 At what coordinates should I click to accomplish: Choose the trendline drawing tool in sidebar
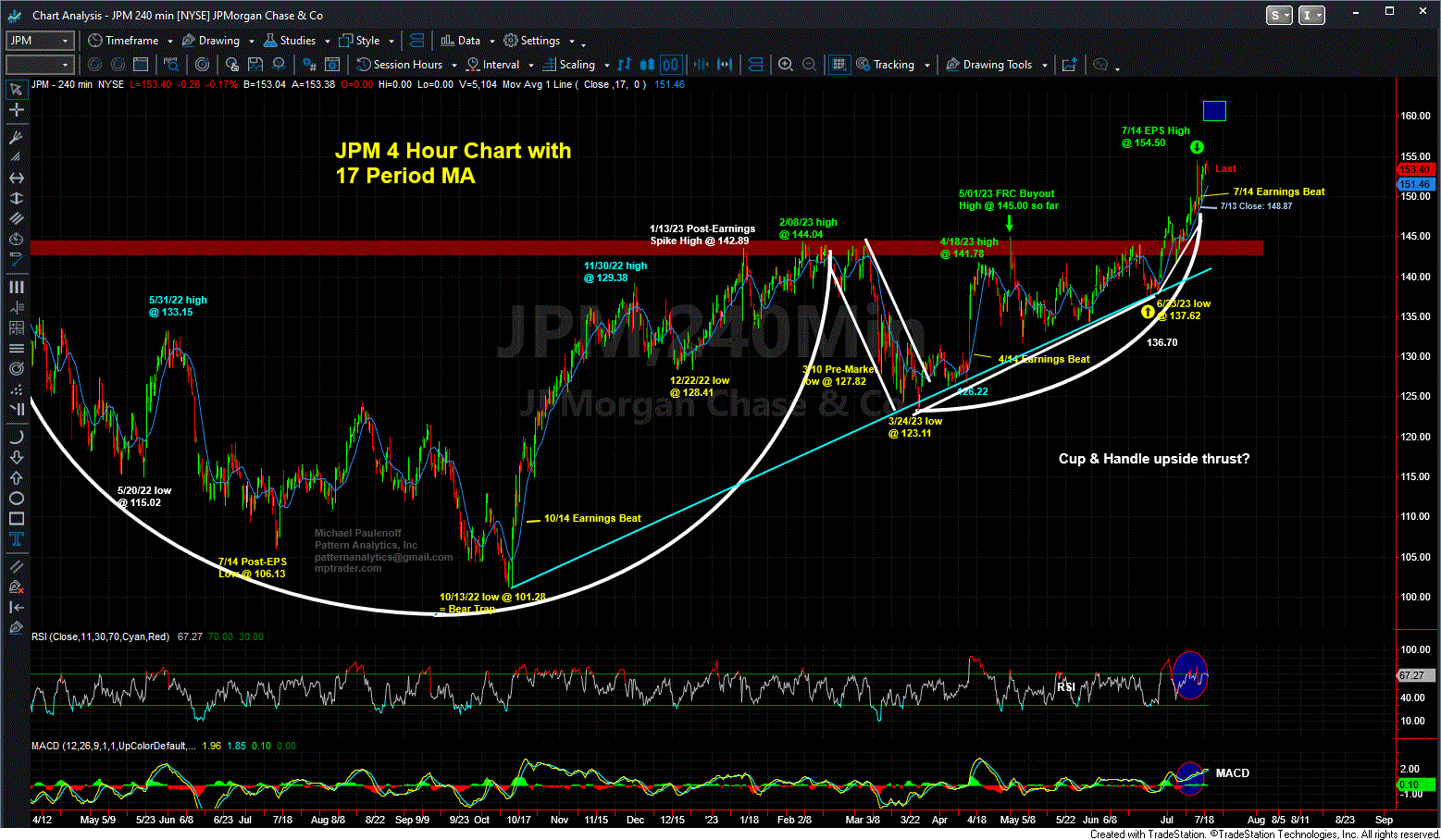coord(16,566)
